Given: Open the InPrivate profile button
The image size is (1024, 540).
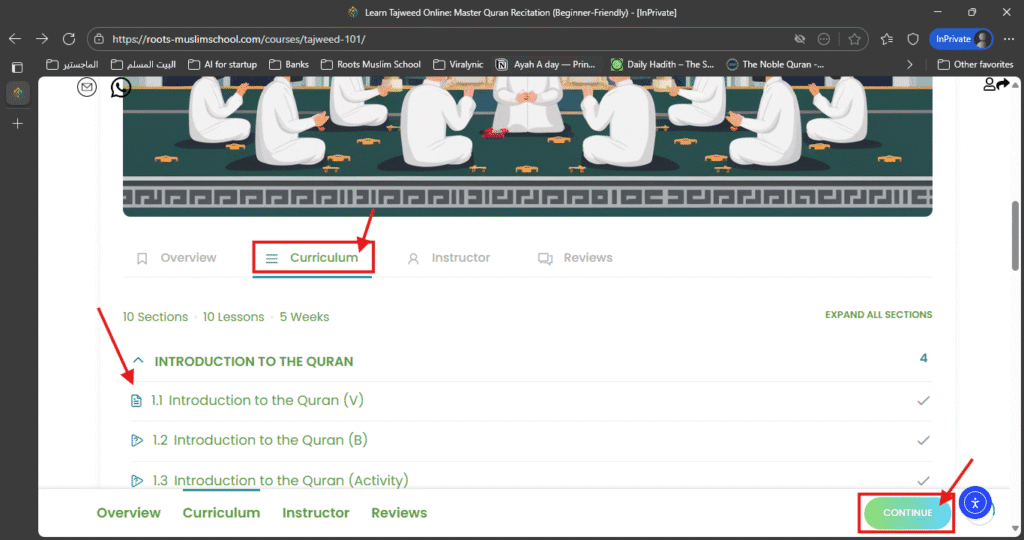Looking at the screenshot, I should 961,39.
